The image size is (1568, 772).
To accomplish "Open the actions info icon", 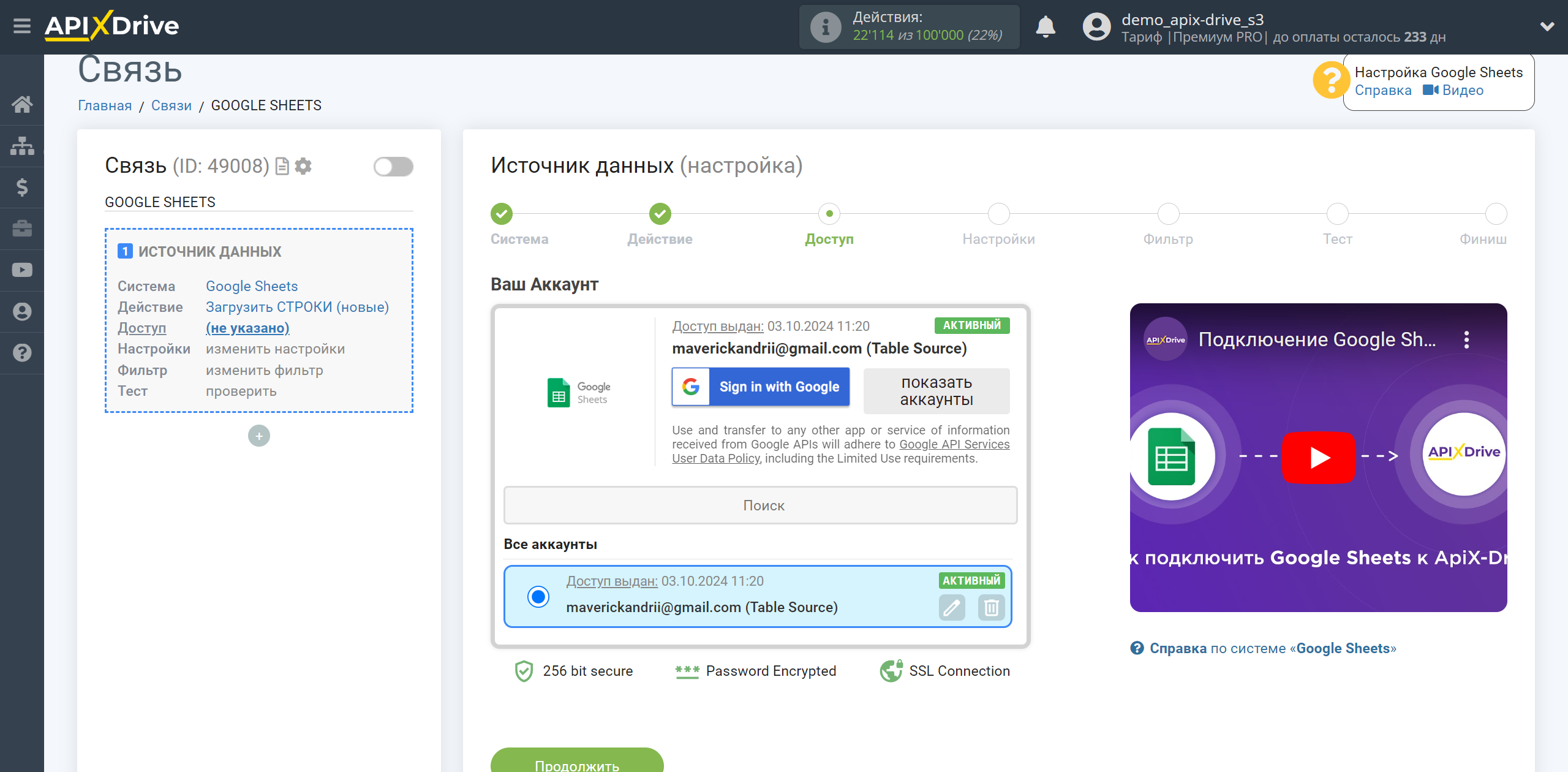I will (825, 27).
